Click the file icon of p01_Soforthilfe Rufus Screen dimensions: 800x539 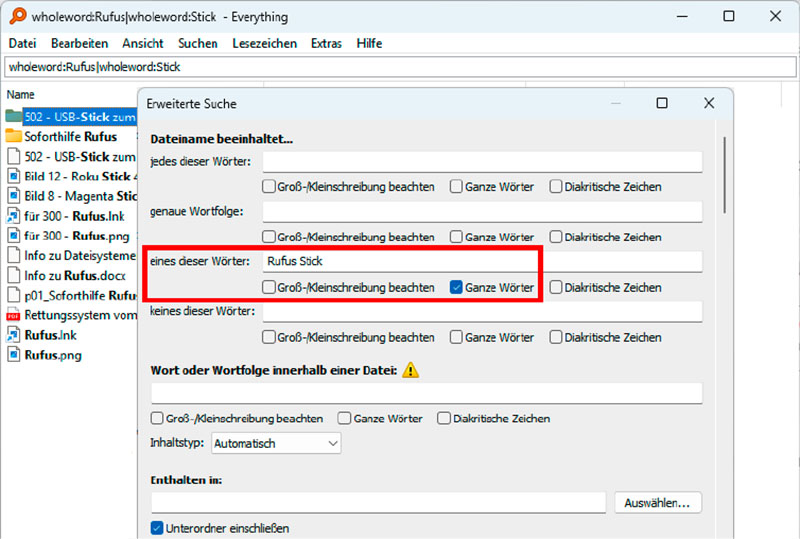(14, 295)
